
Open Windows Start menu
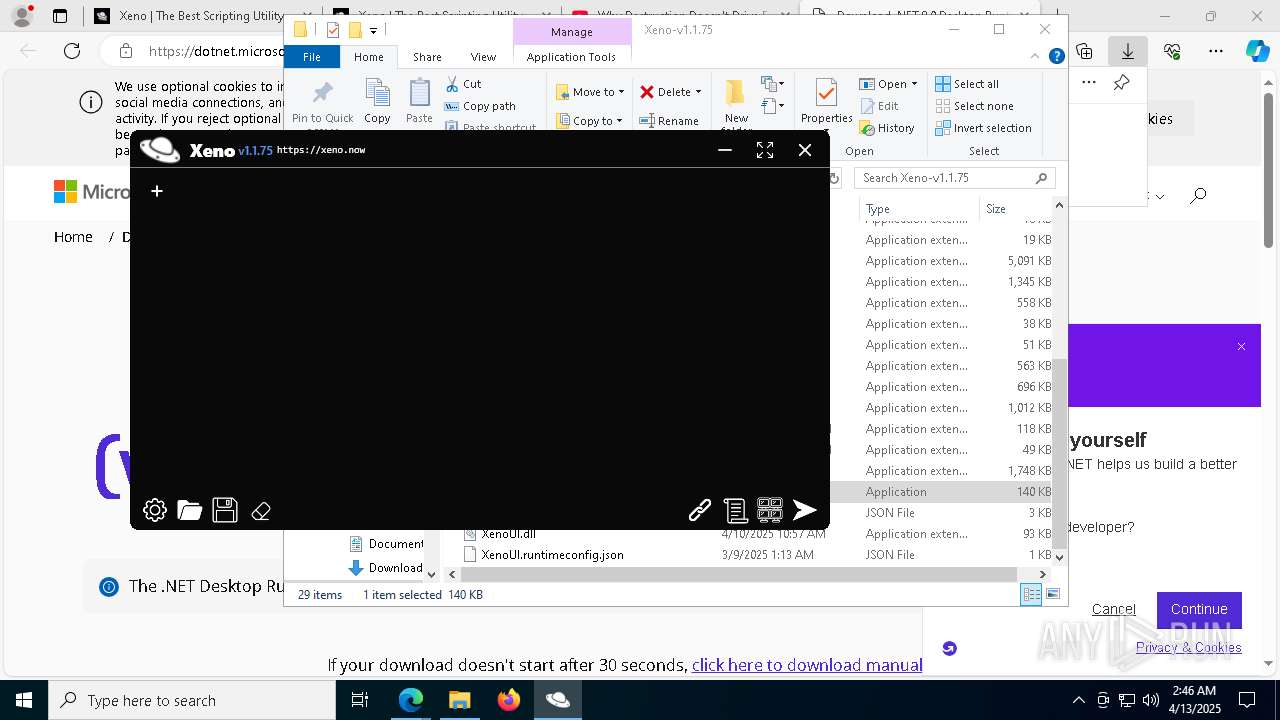(24, 700)
